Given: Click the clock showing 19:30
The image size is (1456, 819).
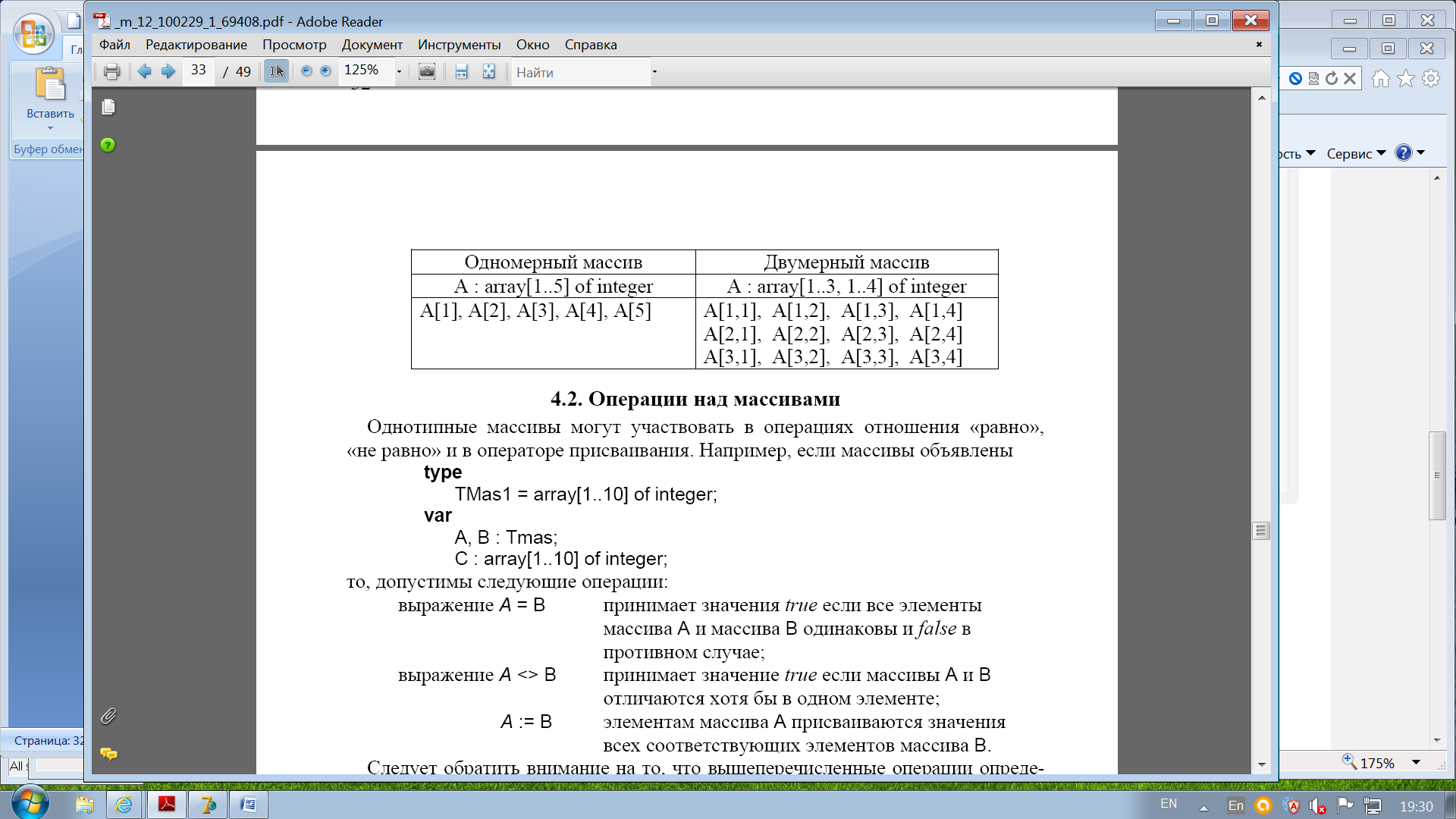Looking at the screenshot, I should tap(1416, 807).
